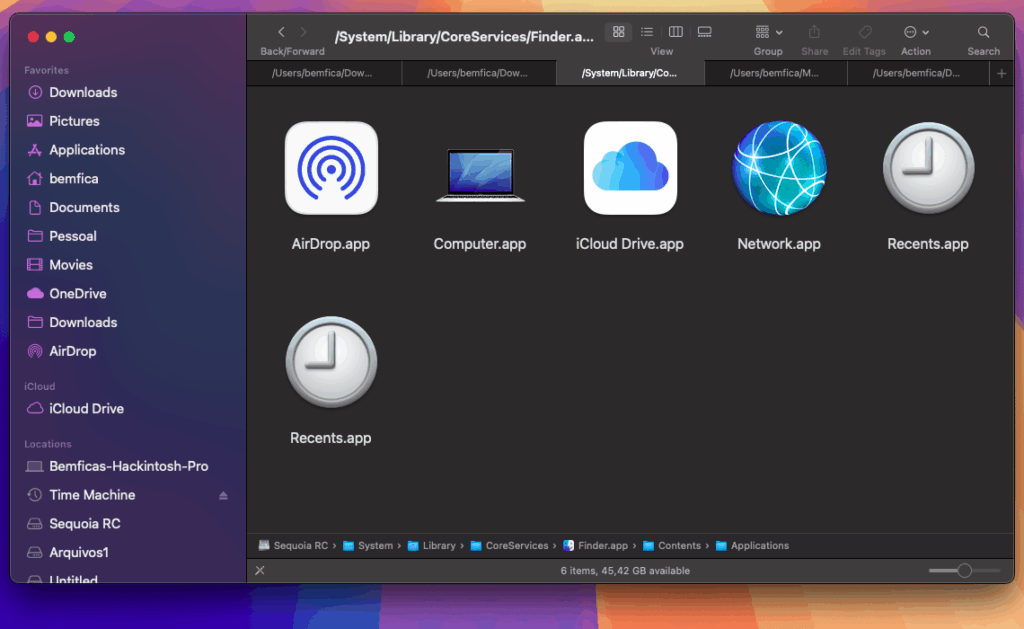Open the AirDrop.app icon
The image size is (1024, 629).
click(x=331, y=169)
